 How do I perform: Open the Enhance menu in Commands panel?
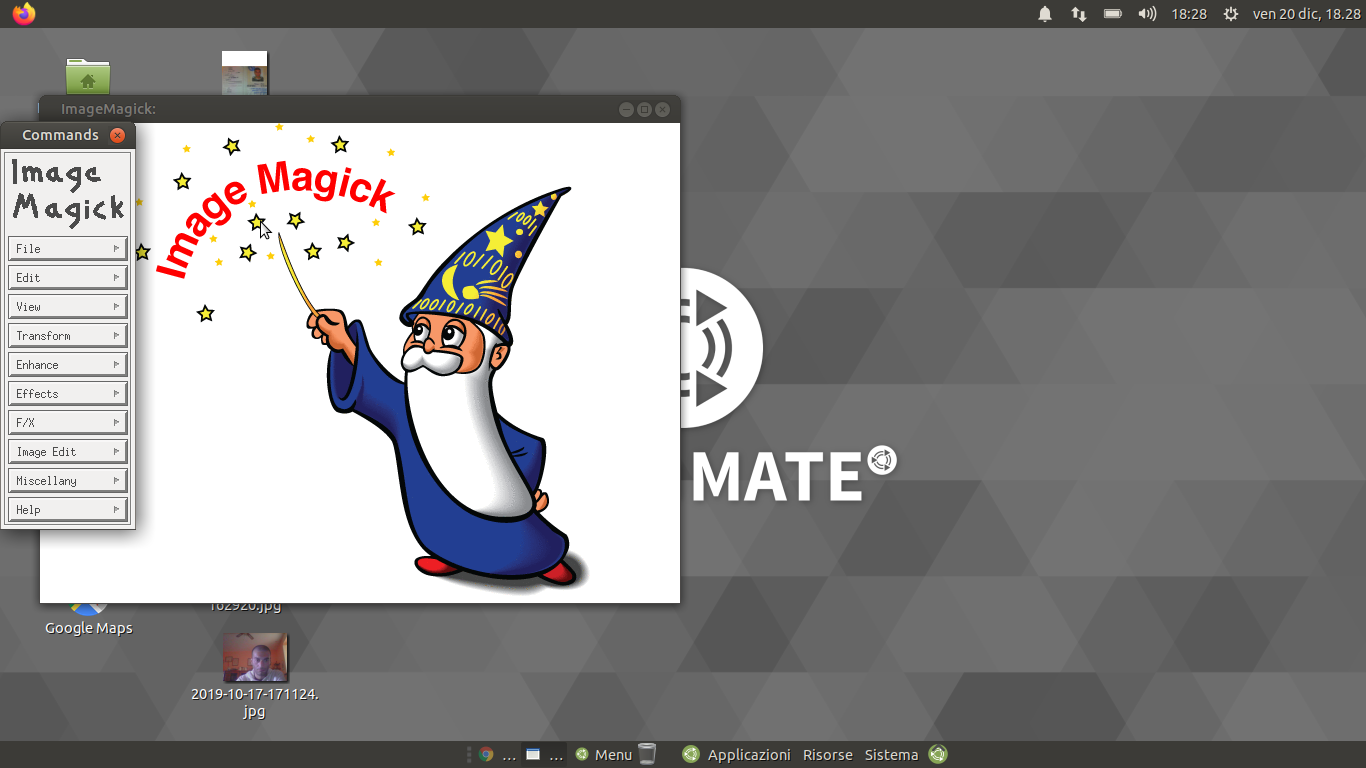[x=68, y=364]
